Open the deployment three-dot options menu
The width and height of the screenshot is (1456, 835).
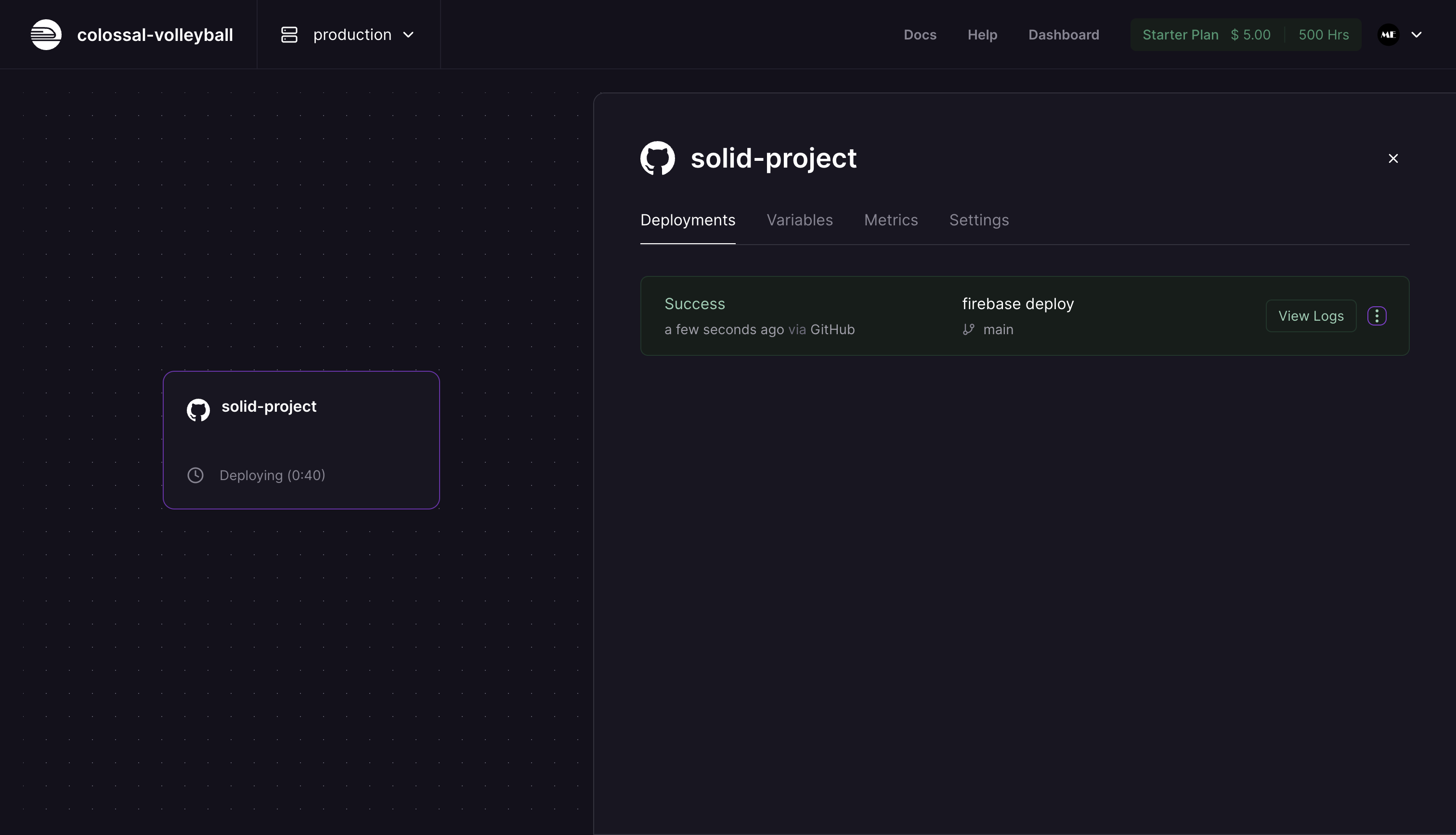(x=1377, y=316)
